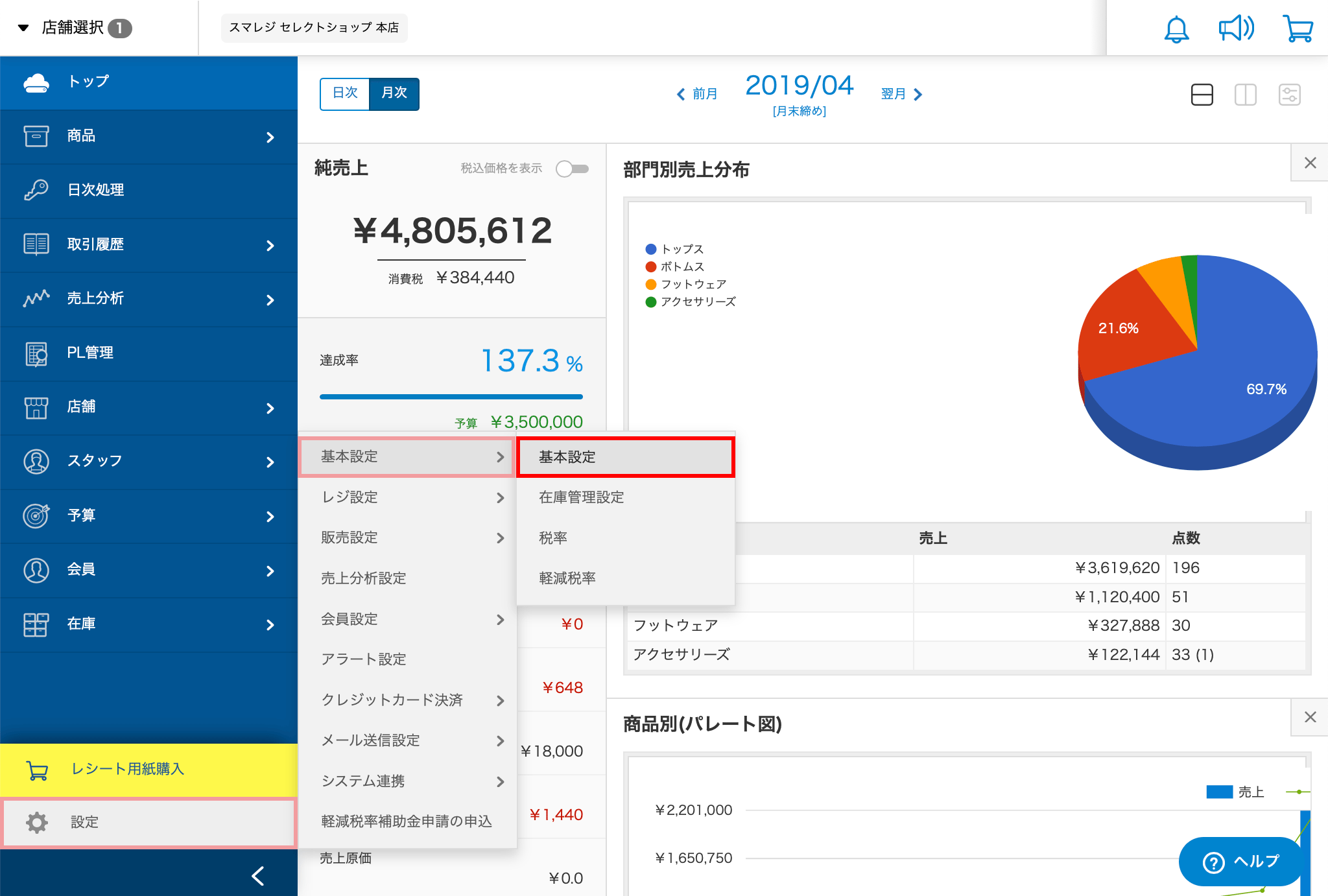Image resolution: width=1328 pixels, height=896 pixels.
Task: Open クレジットカード決済 menu item
Action: [408, 700]
